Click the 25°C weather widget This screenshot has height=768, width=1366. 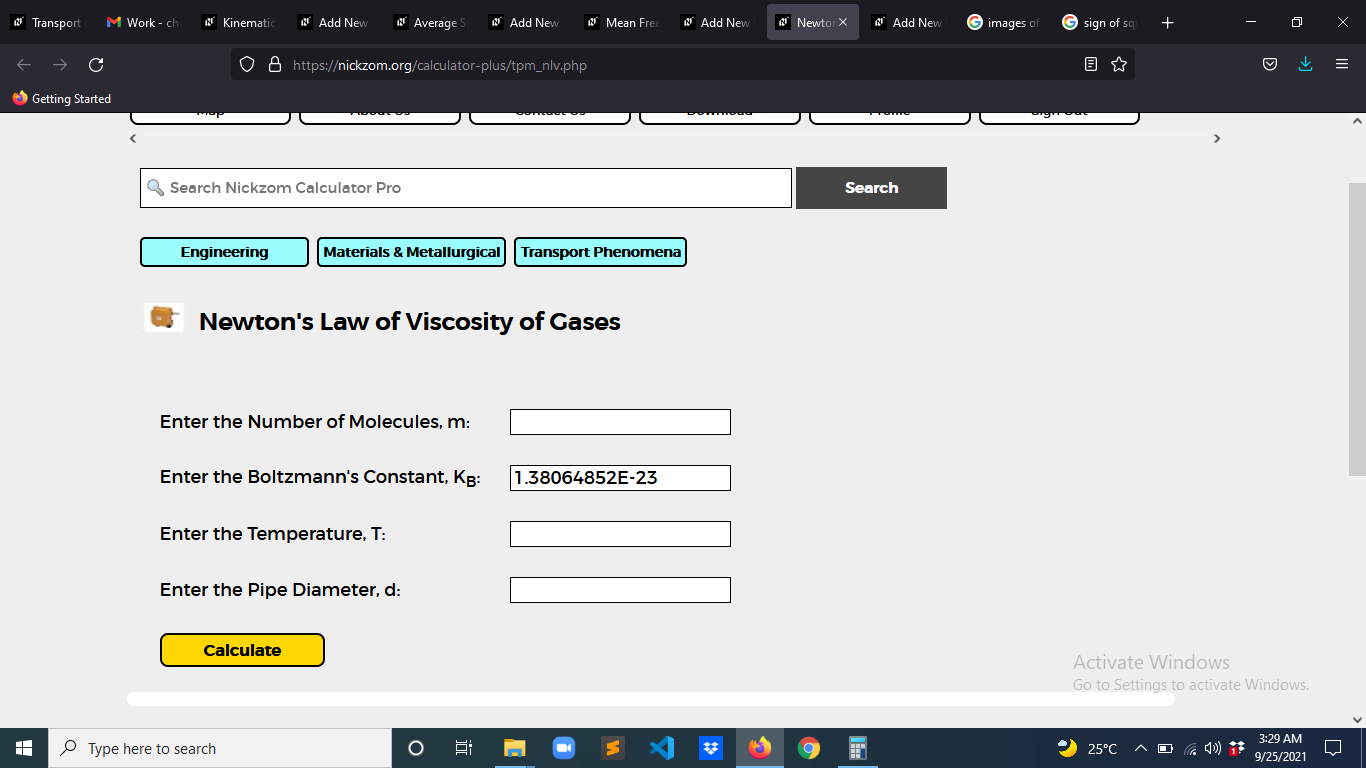point(1087,748)
